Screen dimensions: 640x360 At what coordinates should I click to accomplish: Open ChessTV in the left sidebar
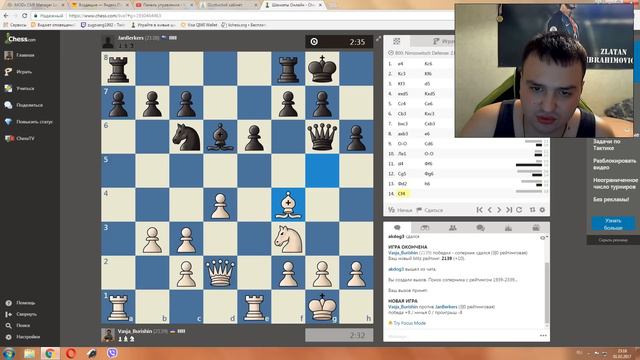click(x=20, y=138)
